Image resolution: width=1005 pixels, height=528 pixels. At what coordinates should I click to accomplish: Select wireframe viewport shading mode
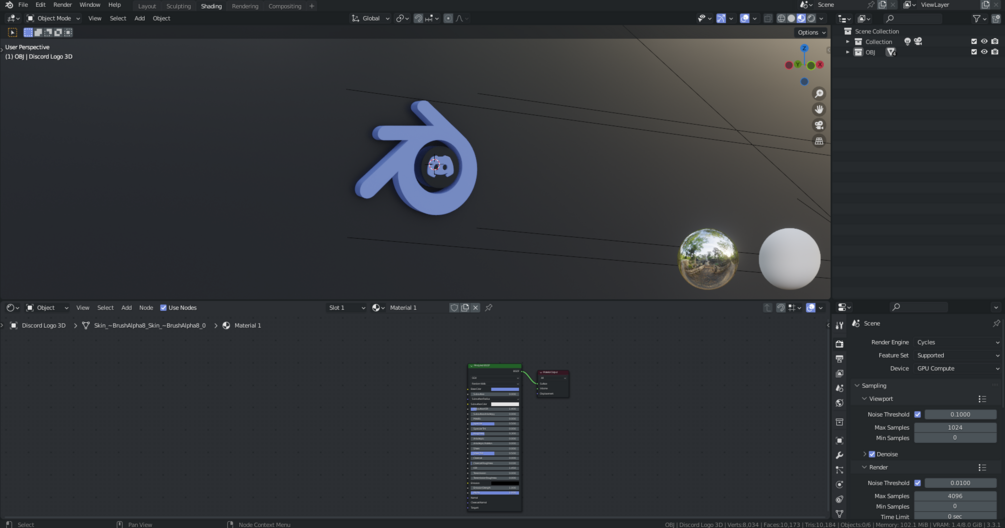(x=781, y=19)
